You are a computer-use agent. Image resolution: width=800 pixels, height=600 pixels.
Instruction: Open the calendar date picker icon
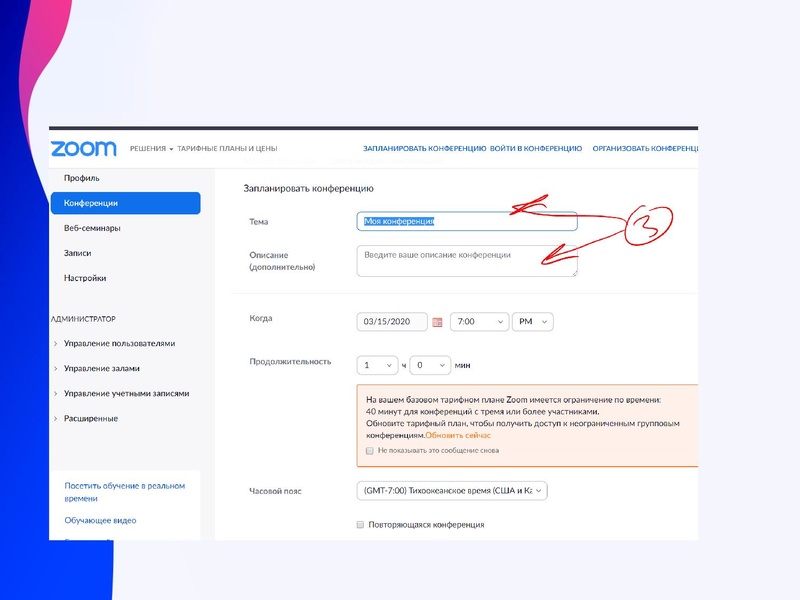(437, 323)
